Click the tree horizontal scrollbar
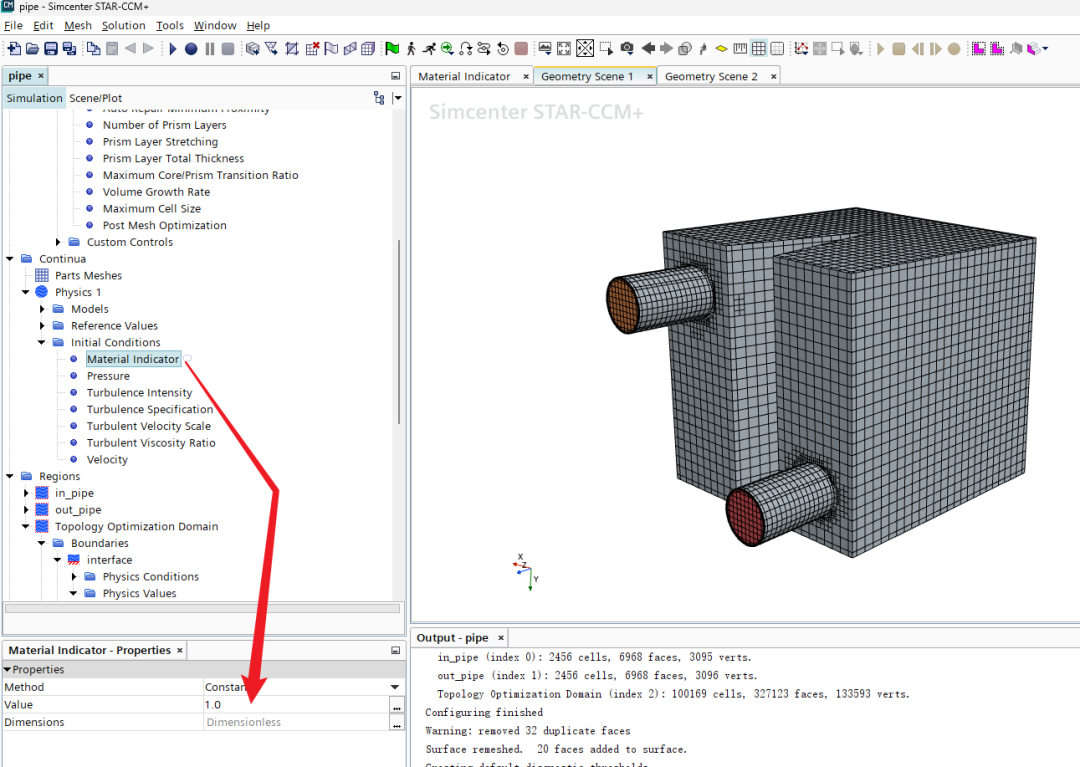This screenshot has height=767, width=1080. 202,608
